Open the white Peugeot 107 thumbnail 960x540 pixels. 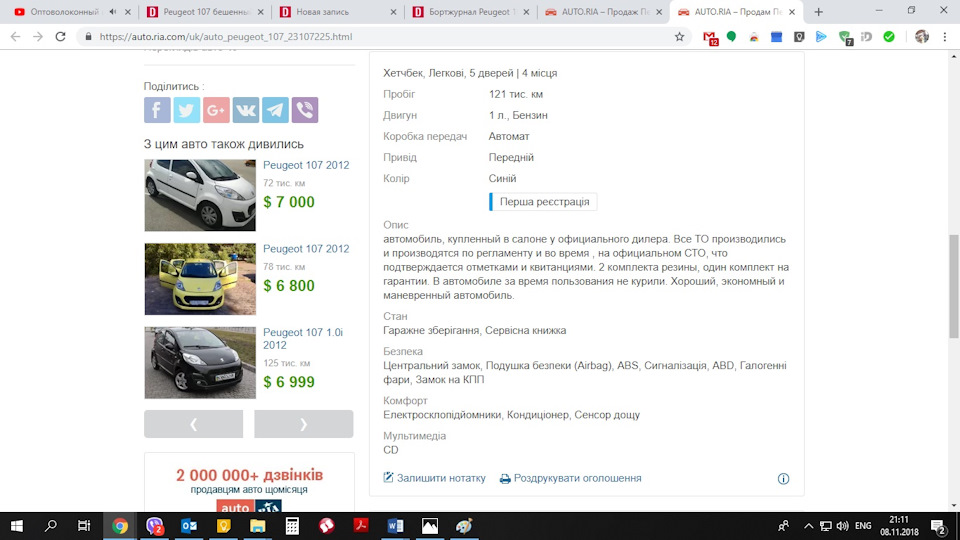point(200,195)
